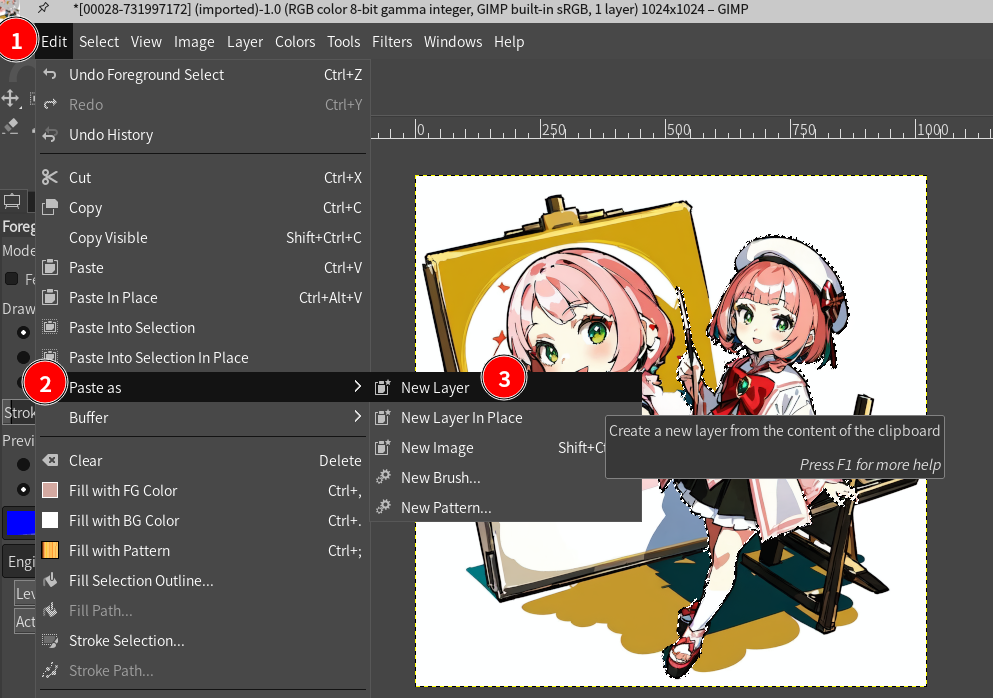993x698 pixels.
Task: Click the Fill Selection Outline bucket icon
Action: pos(50,580)
